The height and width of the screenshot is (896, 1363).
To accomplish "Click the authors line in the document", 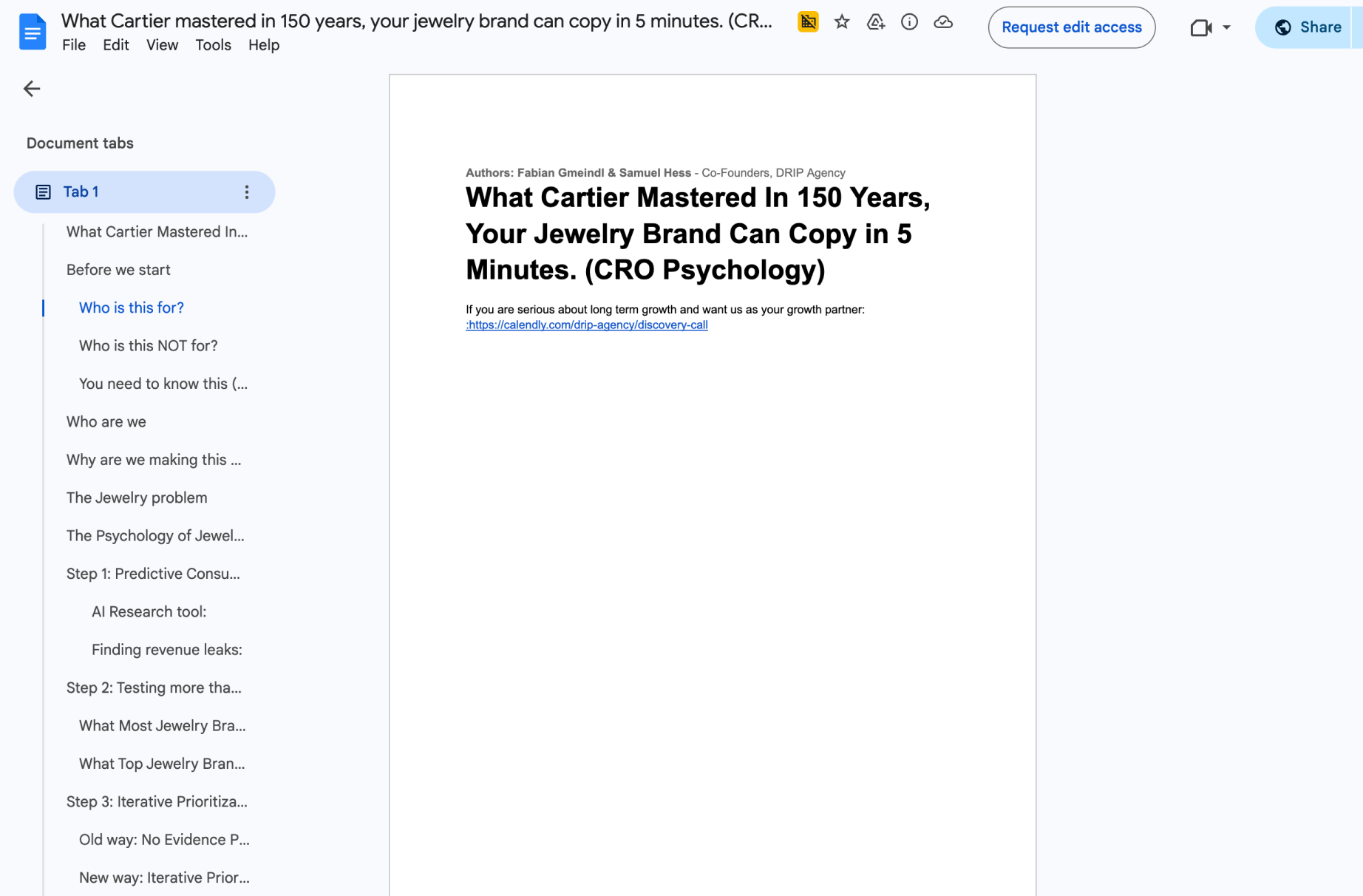I will (656, 173).
